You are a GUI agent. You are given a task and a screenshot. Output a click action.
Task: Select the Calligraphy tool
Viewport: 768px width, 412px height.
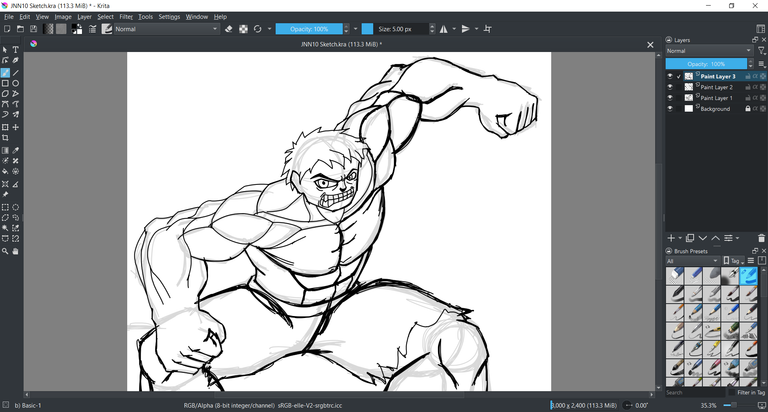coord(16,61)
